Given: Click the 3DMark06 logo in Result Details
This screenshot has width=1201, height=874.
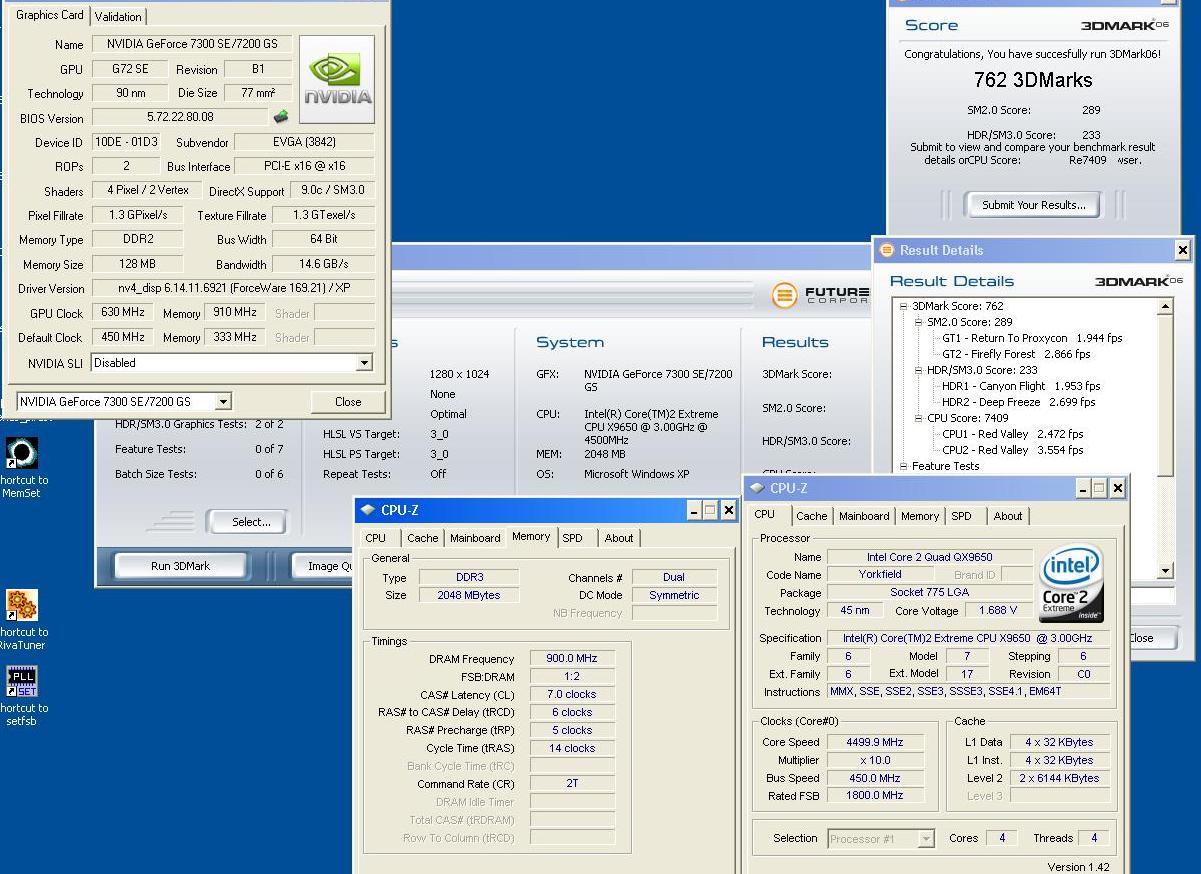Looking at the screenshot, I should (1138, 282).
